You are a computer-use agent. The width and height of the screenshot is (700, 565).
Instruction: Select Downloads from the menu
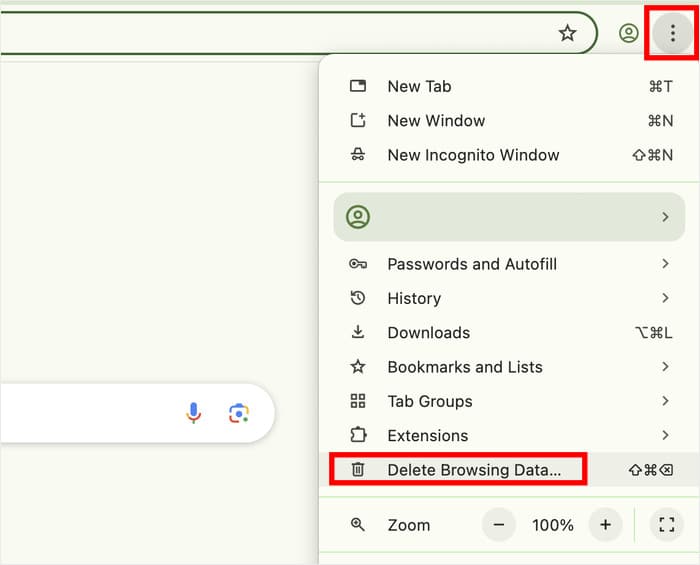point(509,332)
